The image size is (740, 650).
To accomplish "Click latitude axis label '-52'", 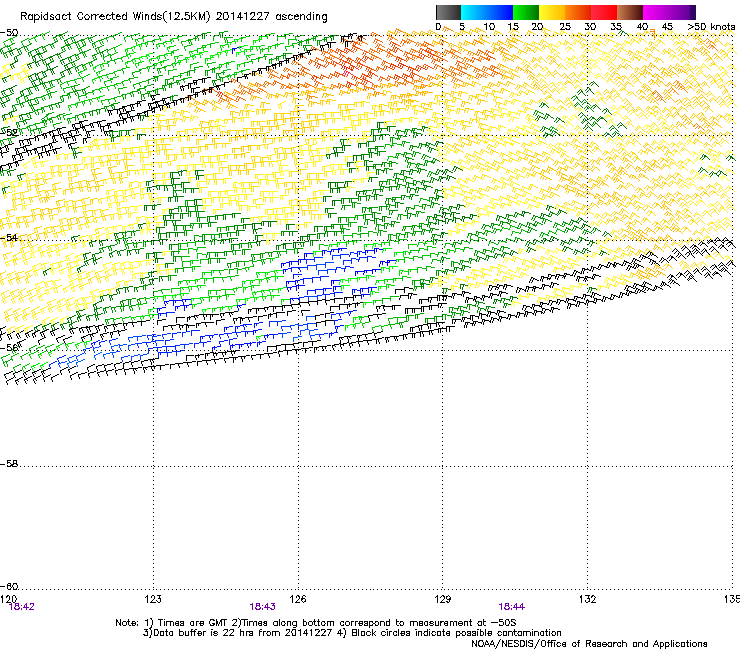I will [x=9, y=133].
